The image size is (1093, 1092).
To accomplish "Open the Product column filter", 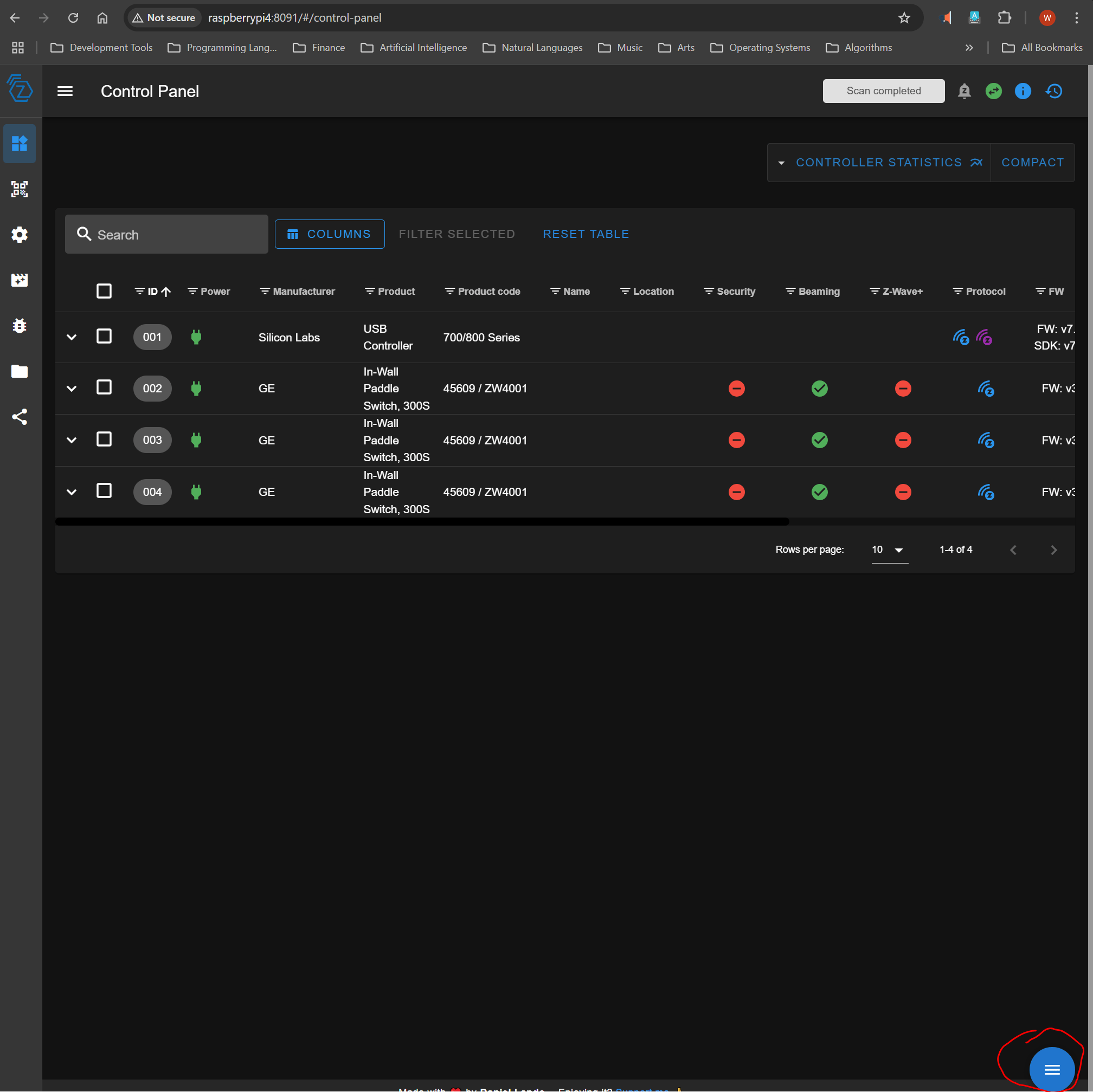I will 370,291.
